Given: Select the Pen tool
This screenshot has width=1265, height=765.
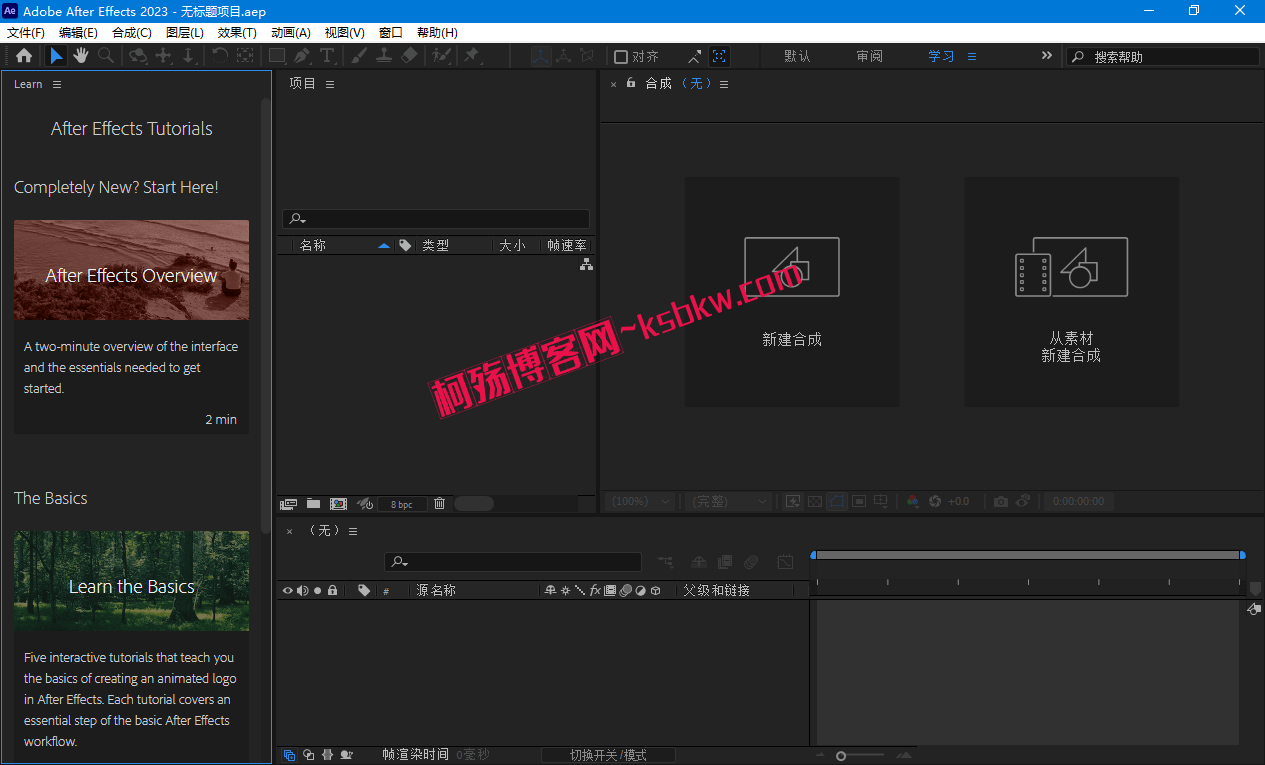Looking at the screenshot, I should pos(301,56).
